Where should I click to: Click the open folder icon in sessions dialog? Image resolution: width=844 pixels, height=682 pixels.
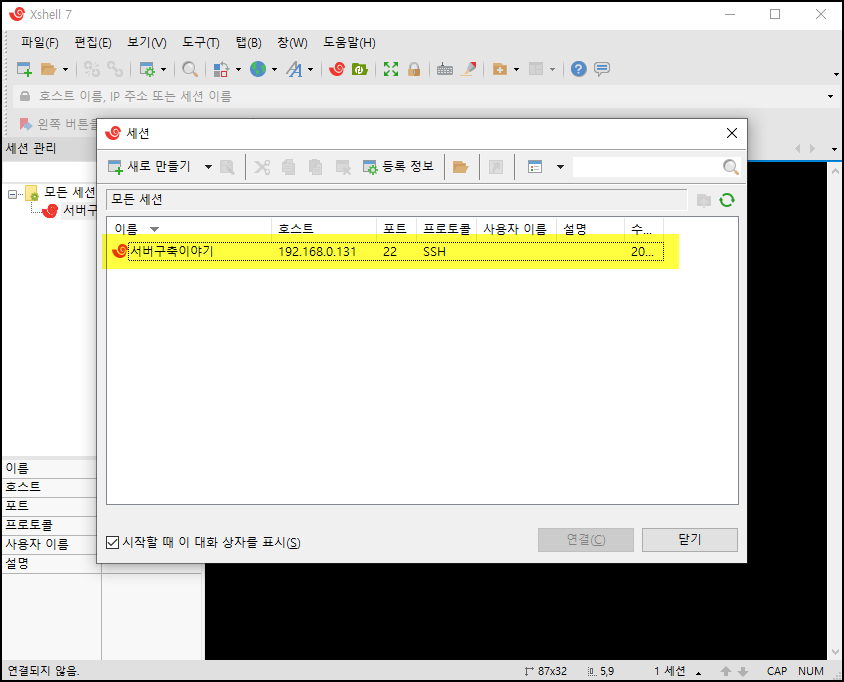click(460, 167)
